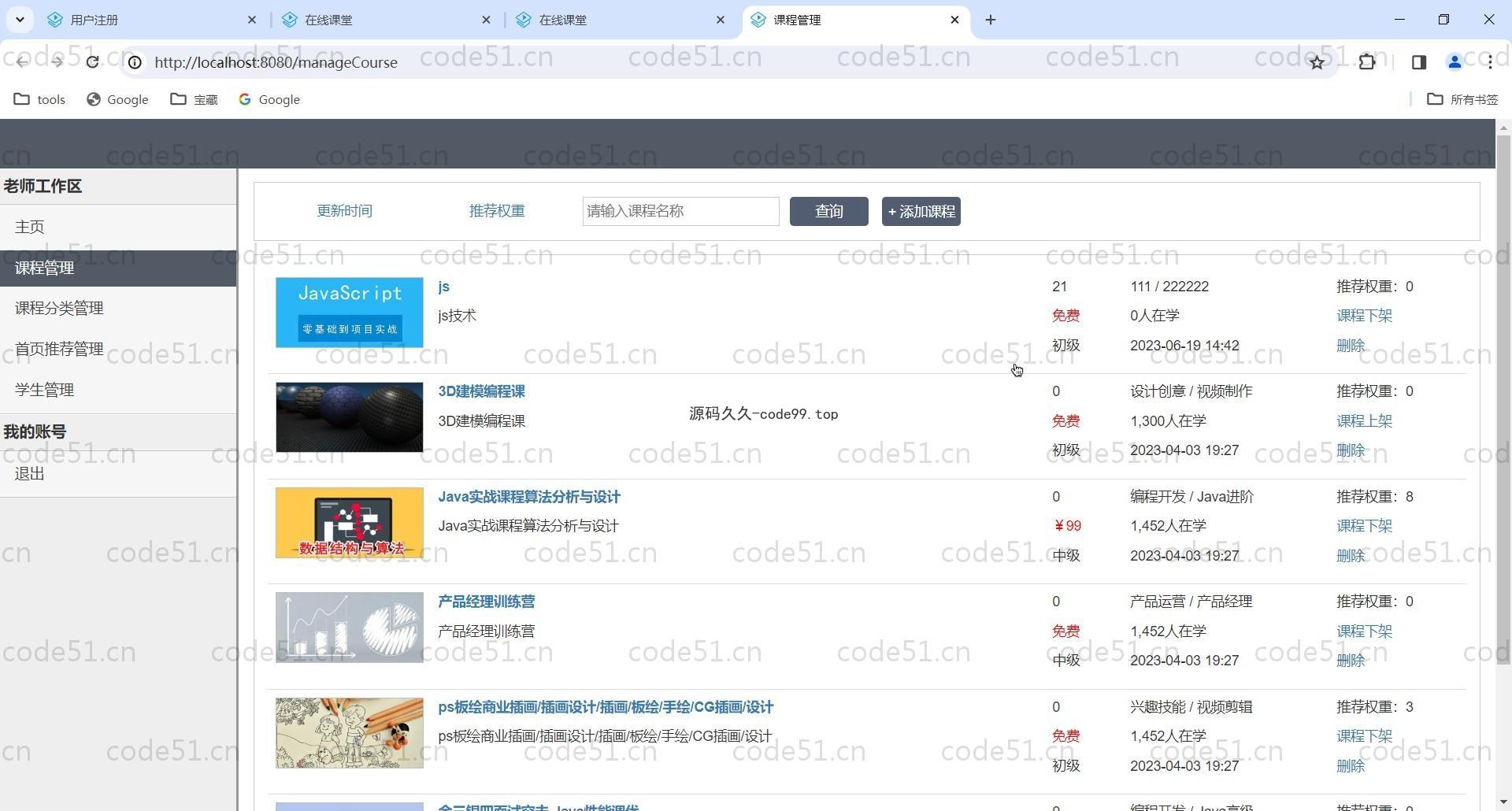The width and height of the screenshot is (1512, 811).
Task: Open the tools bookmark folder
Action: tap(40, 99)
